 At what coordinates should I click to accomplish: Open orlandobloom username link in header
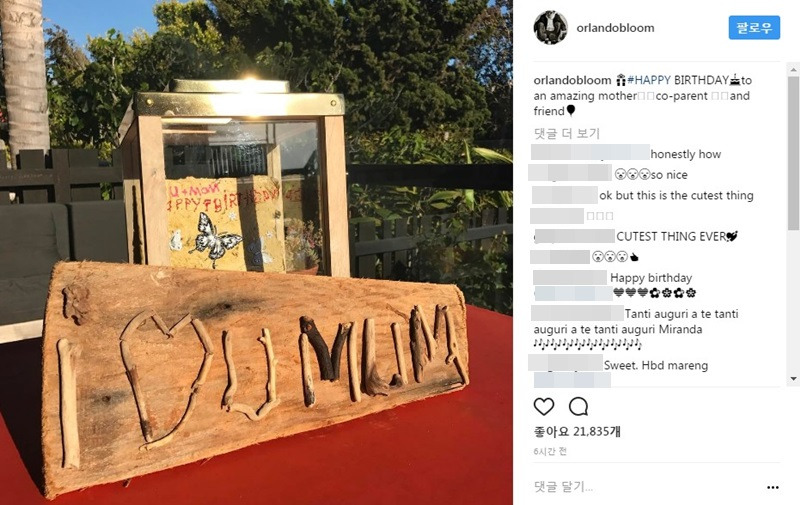[615, 28]
